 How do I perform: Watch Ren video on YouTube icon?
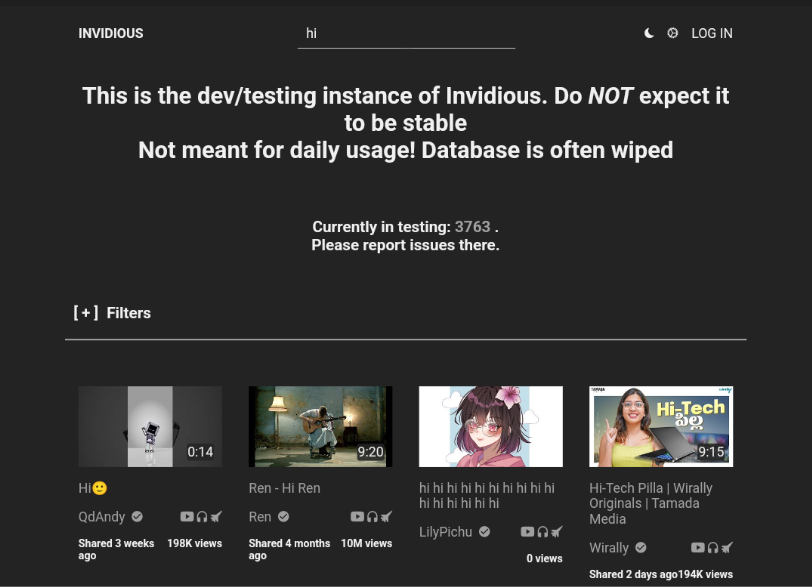pyautogui.click(x=357, y=517)
